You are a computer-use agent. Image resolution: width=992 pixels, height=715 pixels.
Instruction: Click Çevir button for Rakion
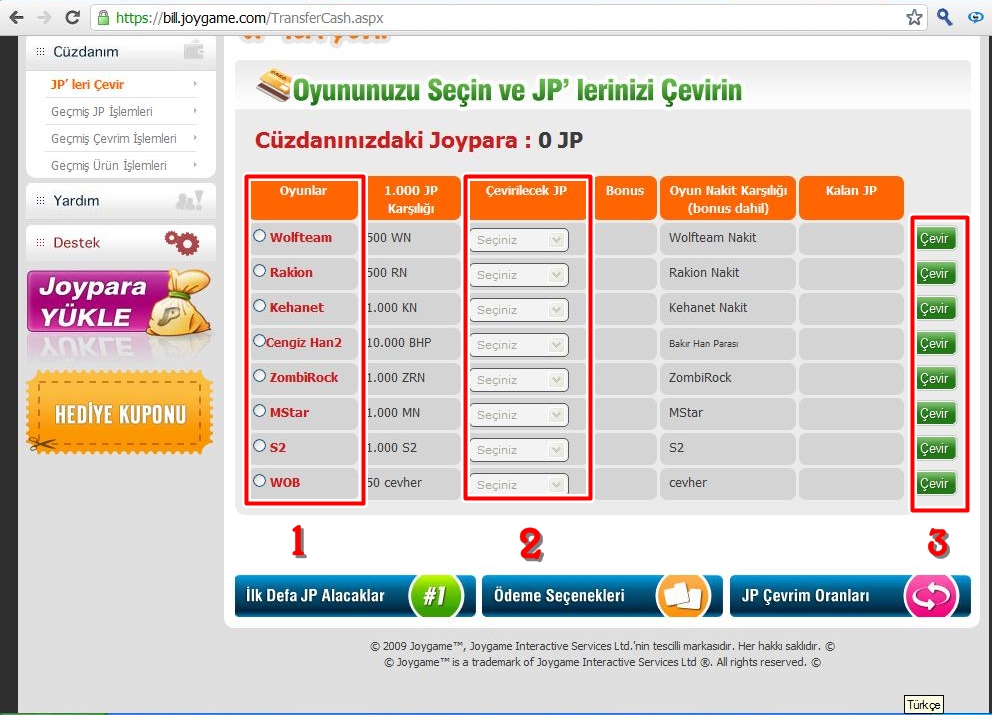point(936,273)
